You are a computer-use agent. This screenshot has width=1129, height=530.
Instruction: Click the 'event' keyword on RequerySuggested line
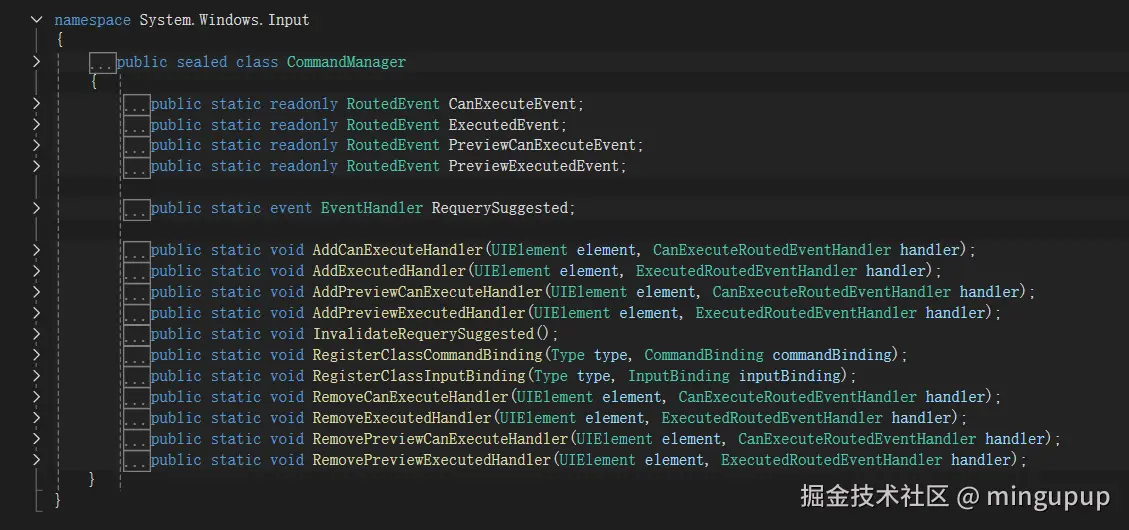pos(291,208)
